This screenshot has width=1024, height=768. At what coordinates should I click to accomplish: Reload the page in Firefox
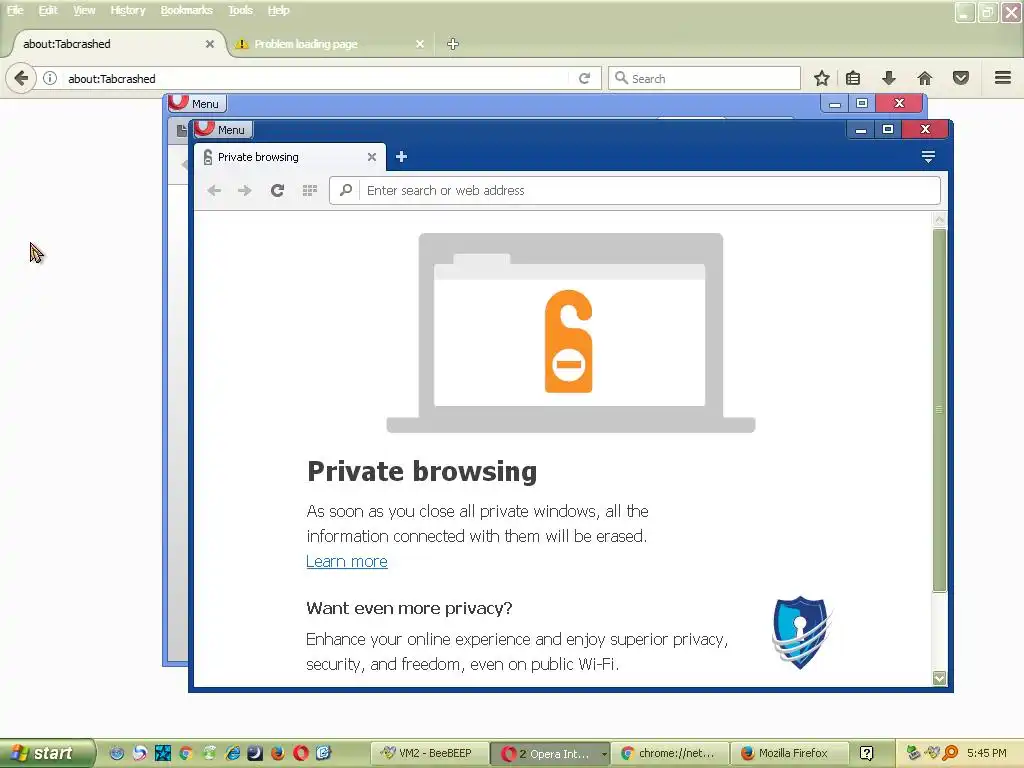584,78
